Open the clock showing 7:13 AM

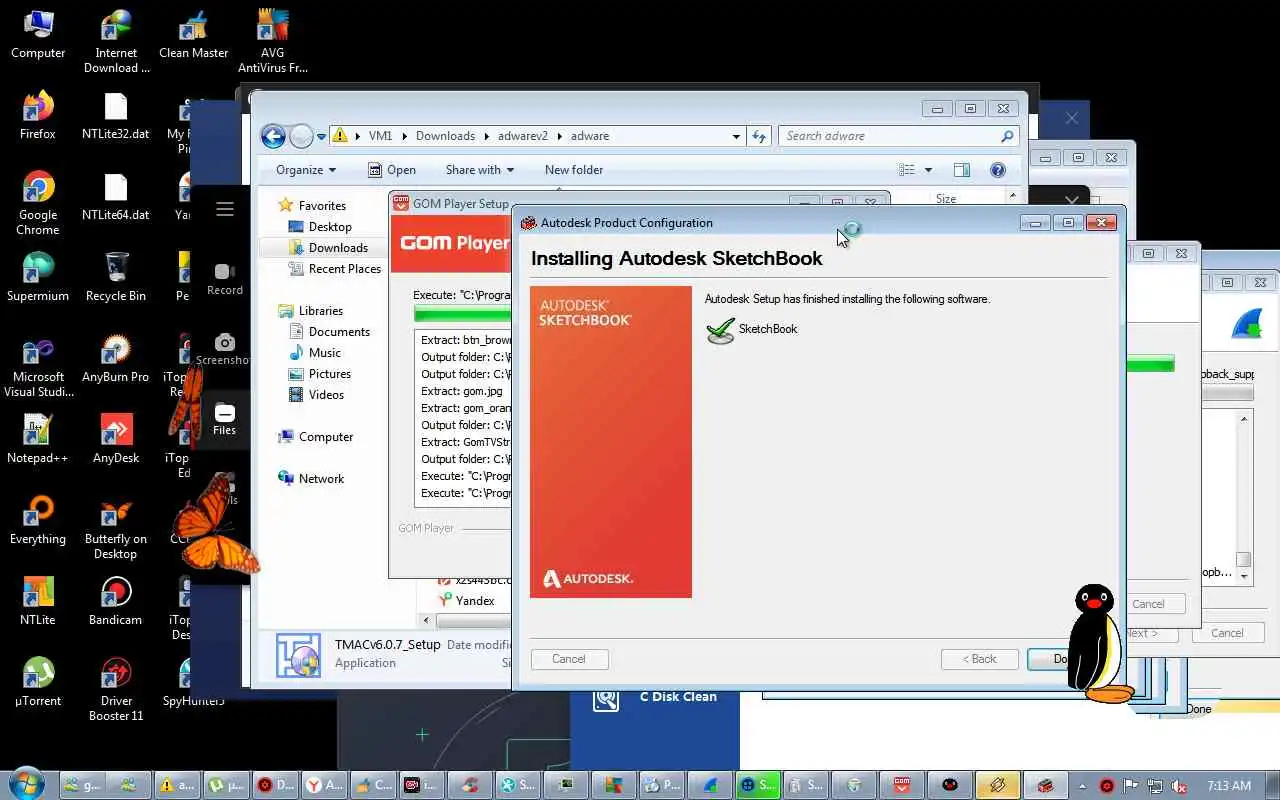pos(1229,786)
